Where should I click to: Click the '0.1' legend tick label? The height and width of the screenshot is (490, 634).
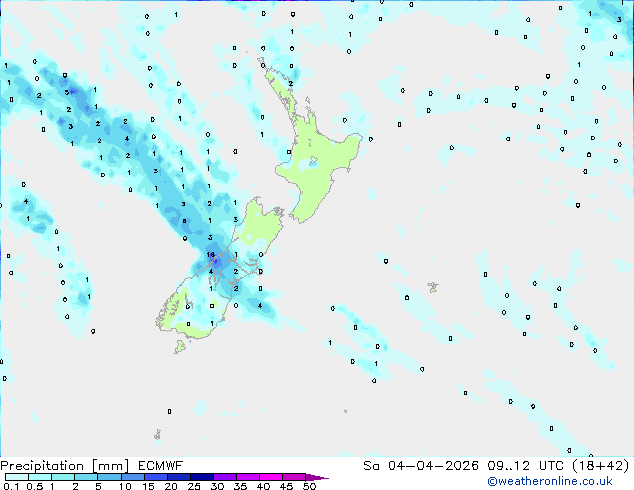click(11, 486)
